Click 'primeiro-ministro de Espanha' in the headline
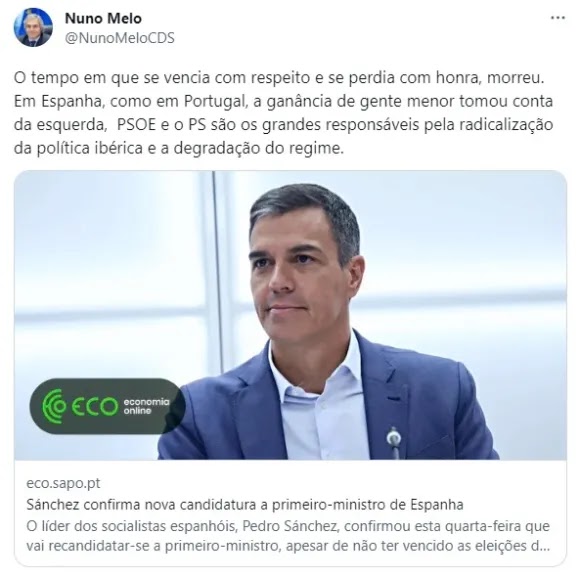Viewport: 580px width, 578px height. (x=368, y=505)
